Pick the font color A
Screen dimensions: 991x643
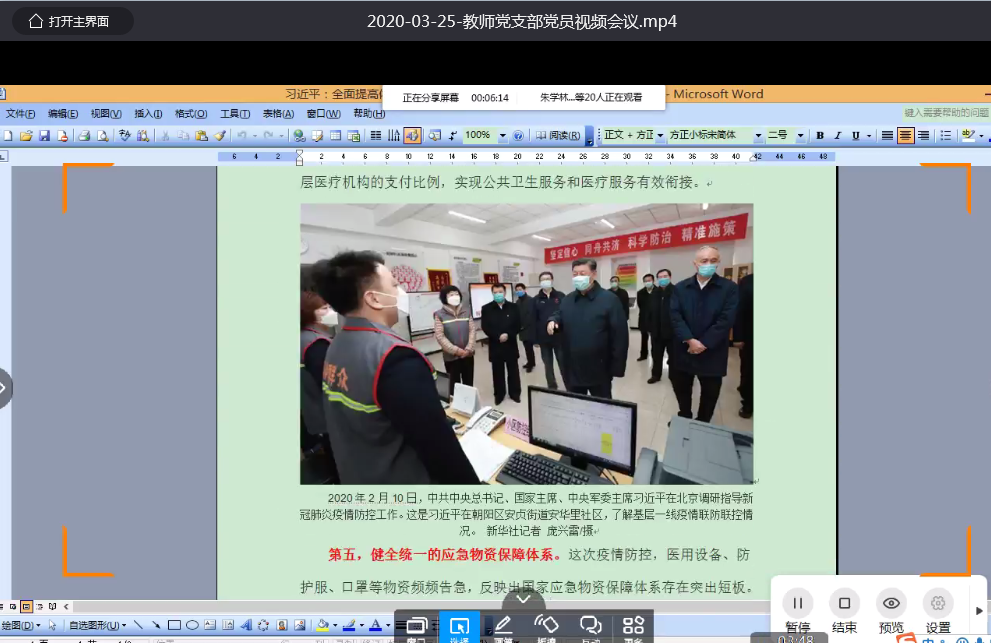[375, 625]
